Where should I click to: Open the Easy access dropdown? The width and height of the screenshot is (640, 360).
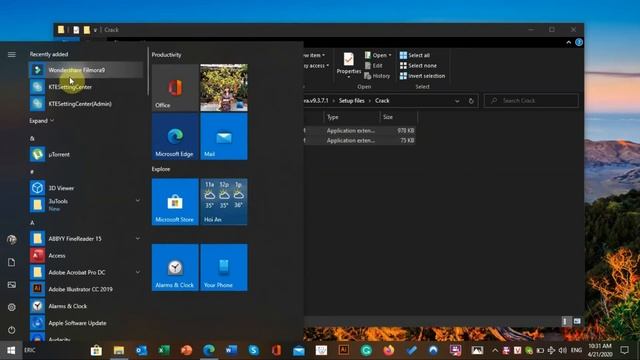tap(317, 65)
